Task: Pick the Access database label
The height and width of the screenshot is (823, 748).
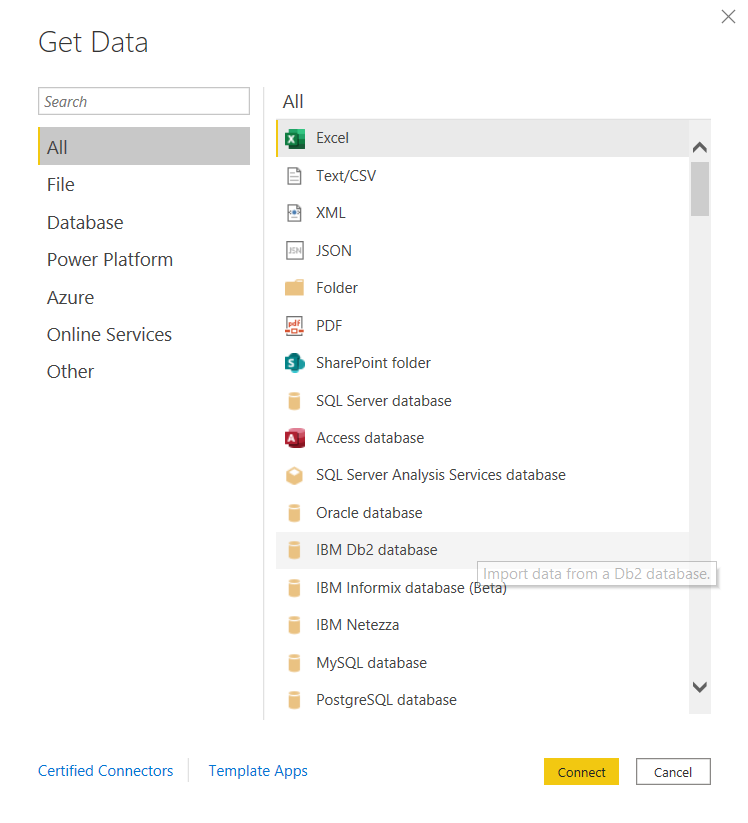Action: [x=370, y=438]
